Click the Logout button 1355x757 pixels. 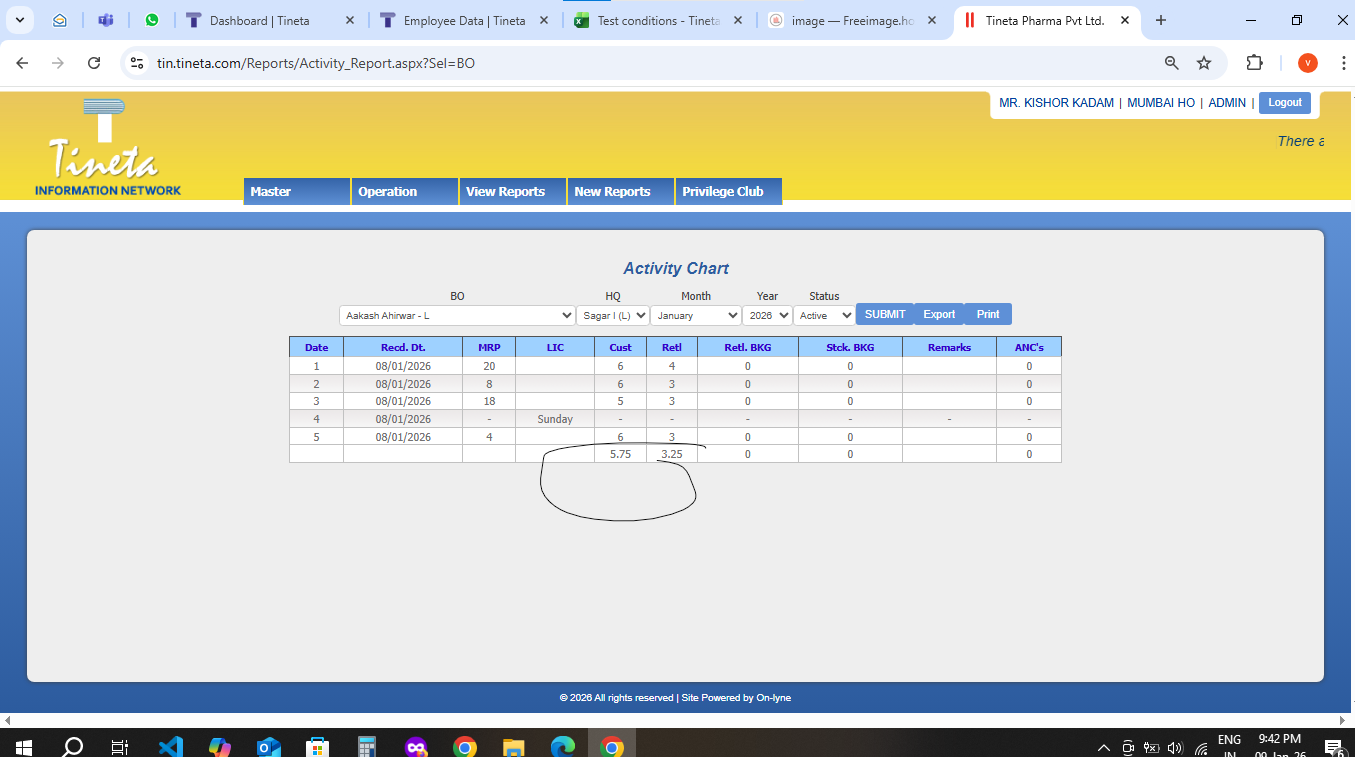(x=1285, y=102)
